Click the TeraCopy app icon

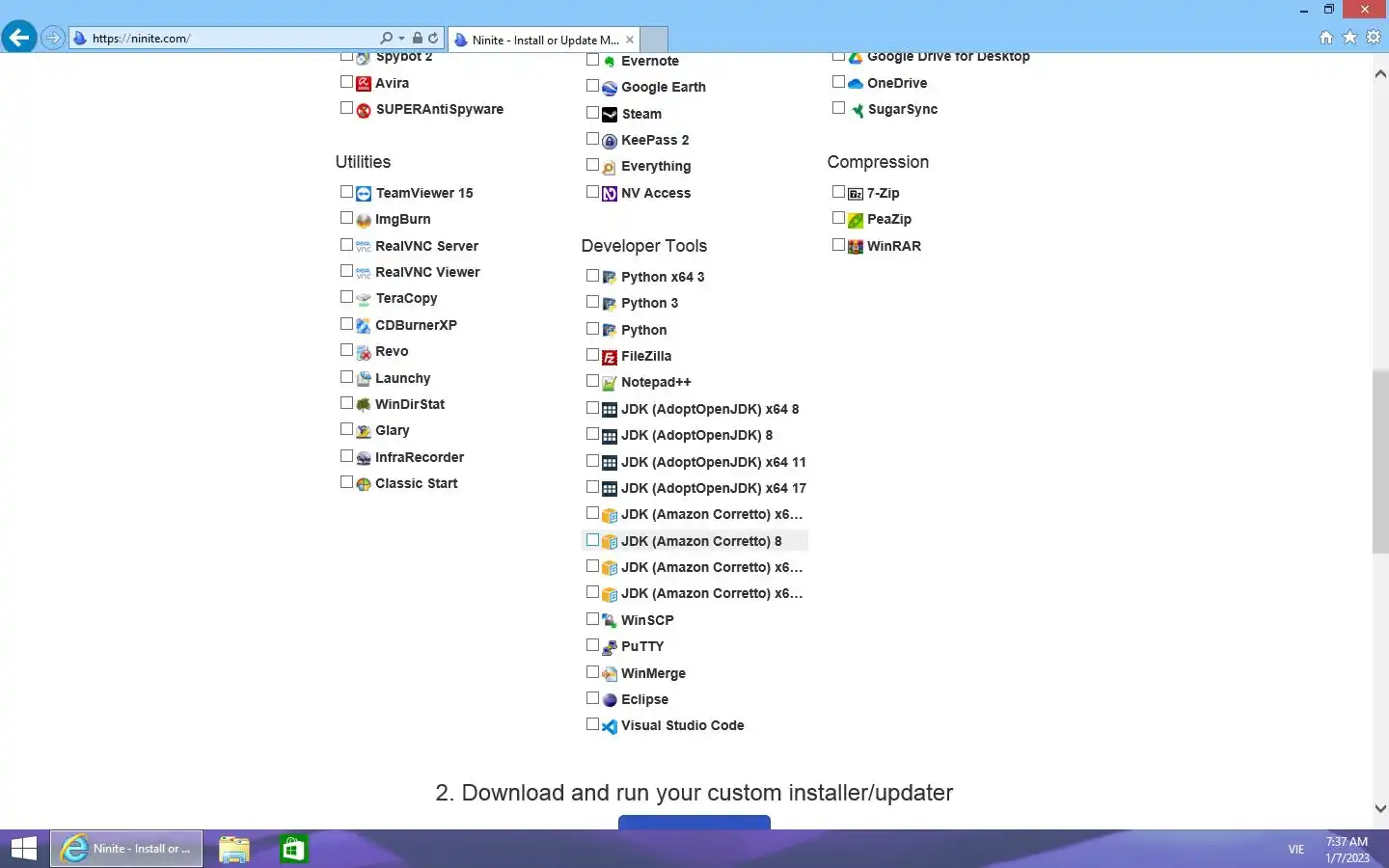(364, 299)
